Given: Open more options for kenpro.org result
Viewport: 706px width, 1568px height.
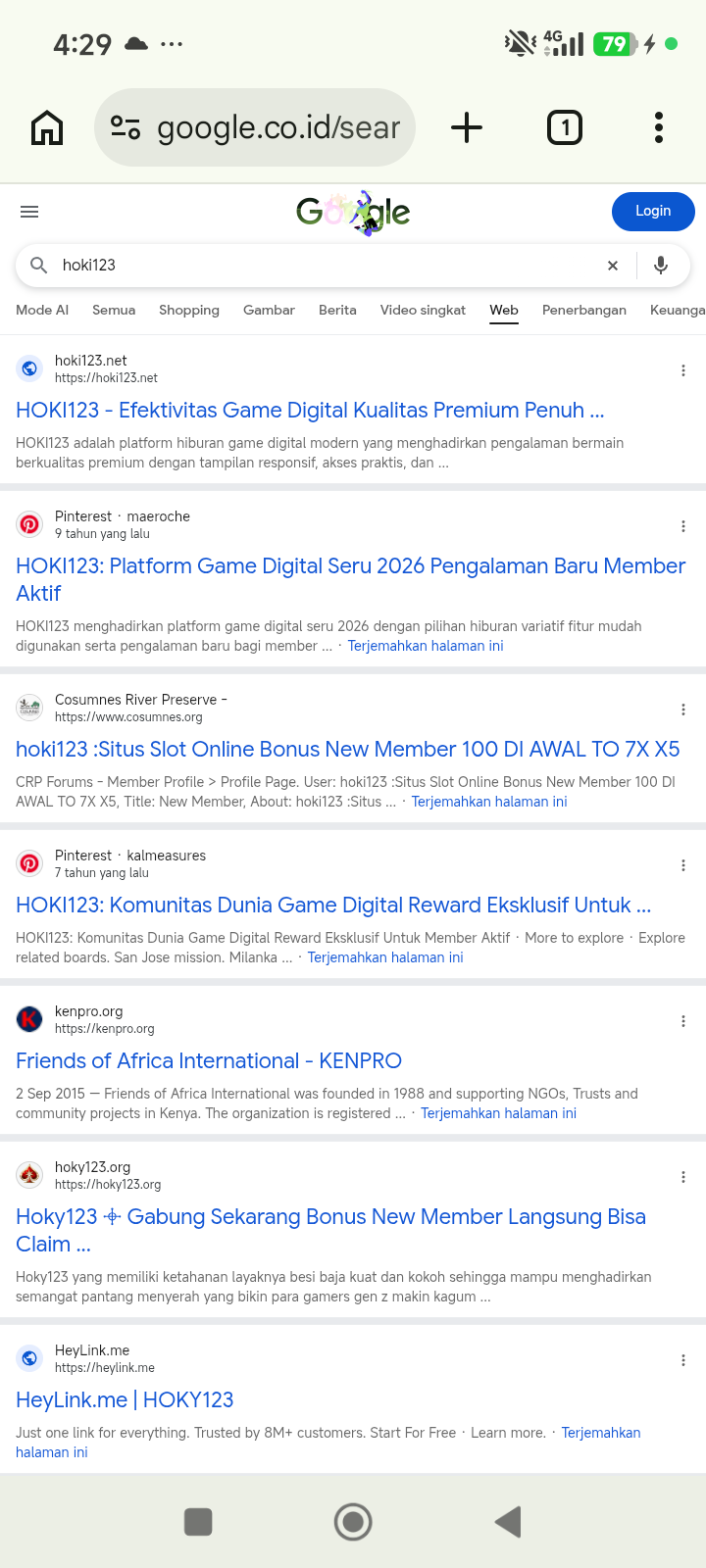Looking at the screenshot, I should click(683, 1021).
